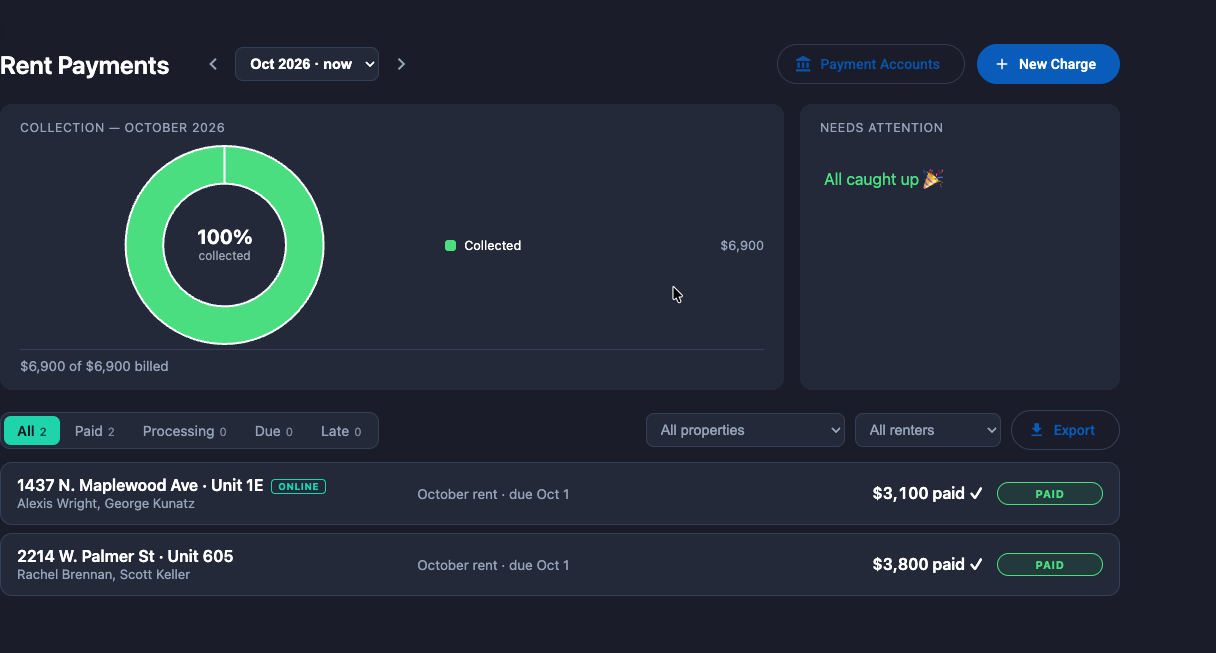Click the download icon on Export

tap(1037, 430)
